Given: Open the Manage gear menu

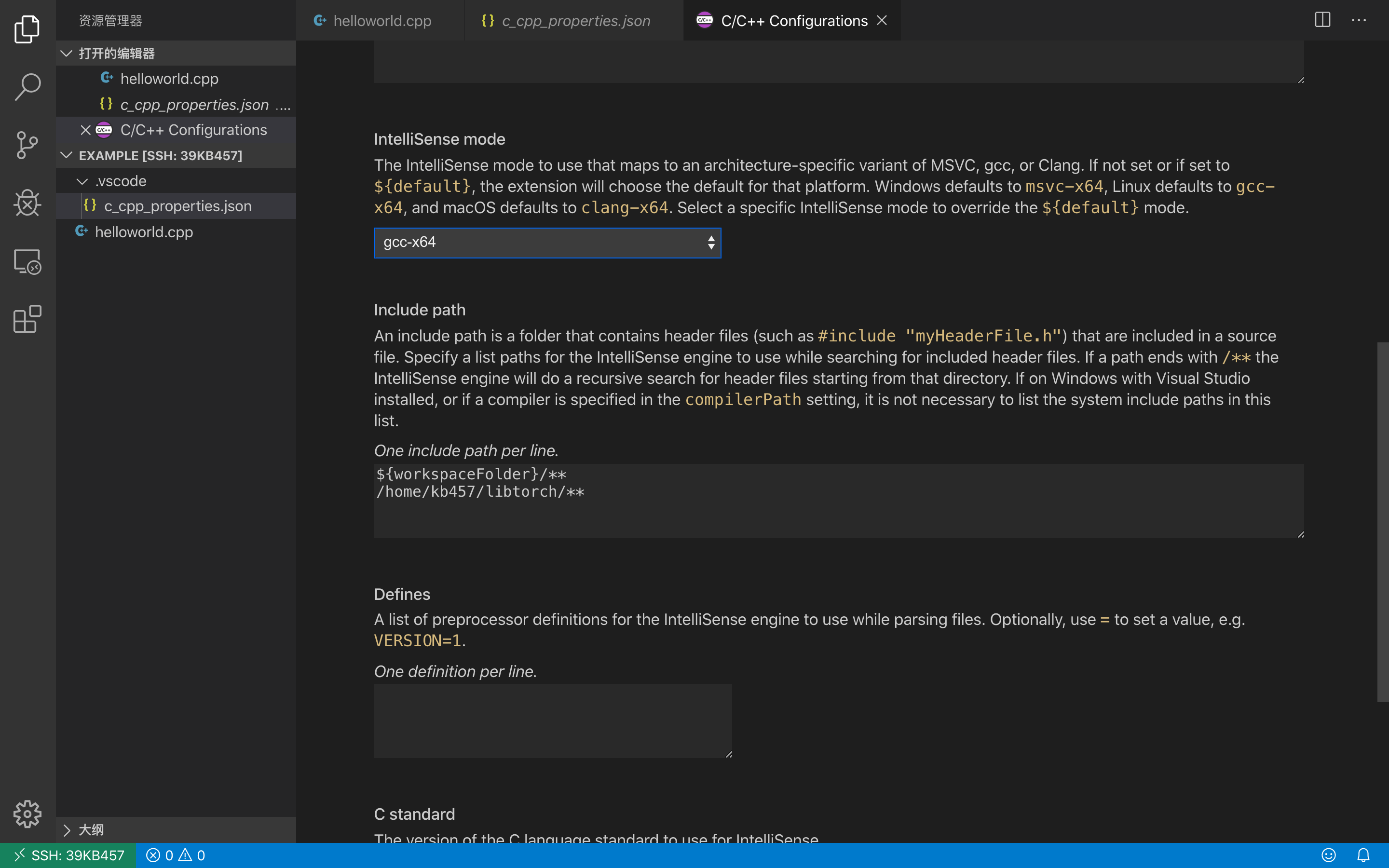Looking at the screenshot, I should tap(27, 814).
